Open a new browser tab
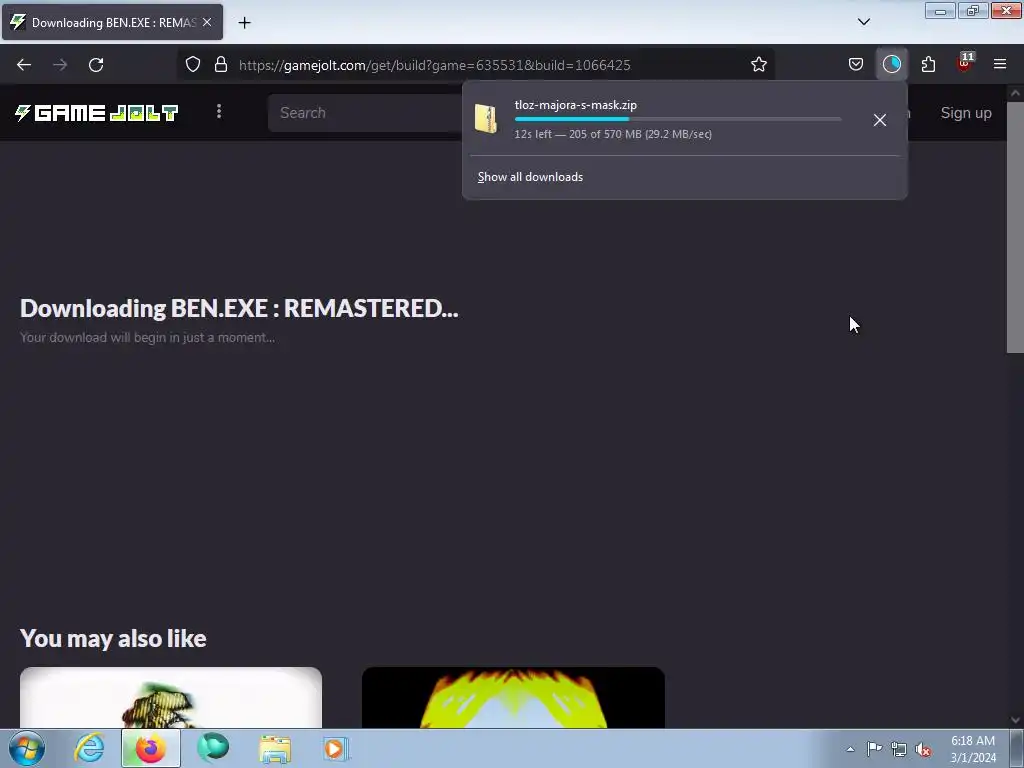Image resolution: width=1024 pixels, height=768 pixels. tap(244, 23)
